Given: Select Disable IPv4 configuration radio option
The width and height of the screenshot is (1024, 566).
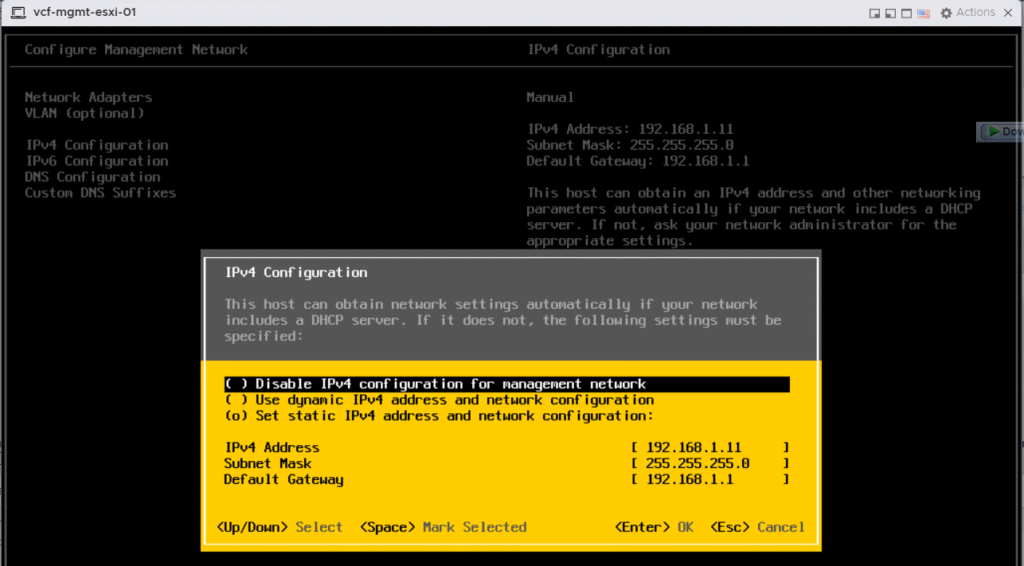Looking at the screenshot, I should [x=235, y=384].
